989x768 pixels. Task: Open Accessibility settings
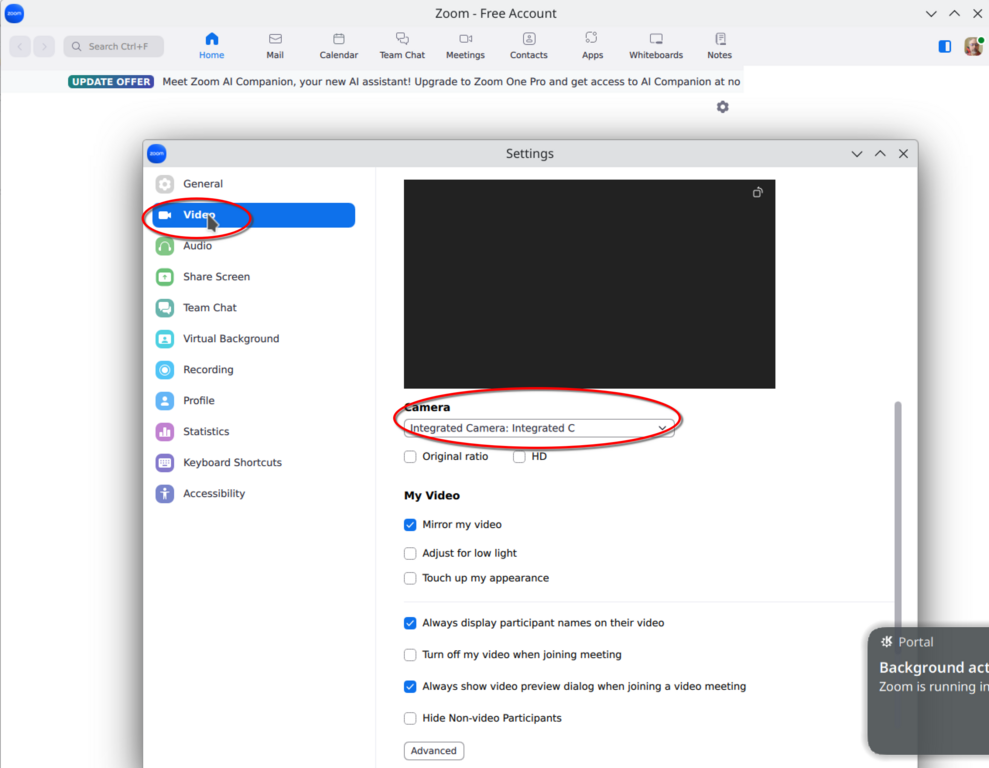(x=254, y=493)
